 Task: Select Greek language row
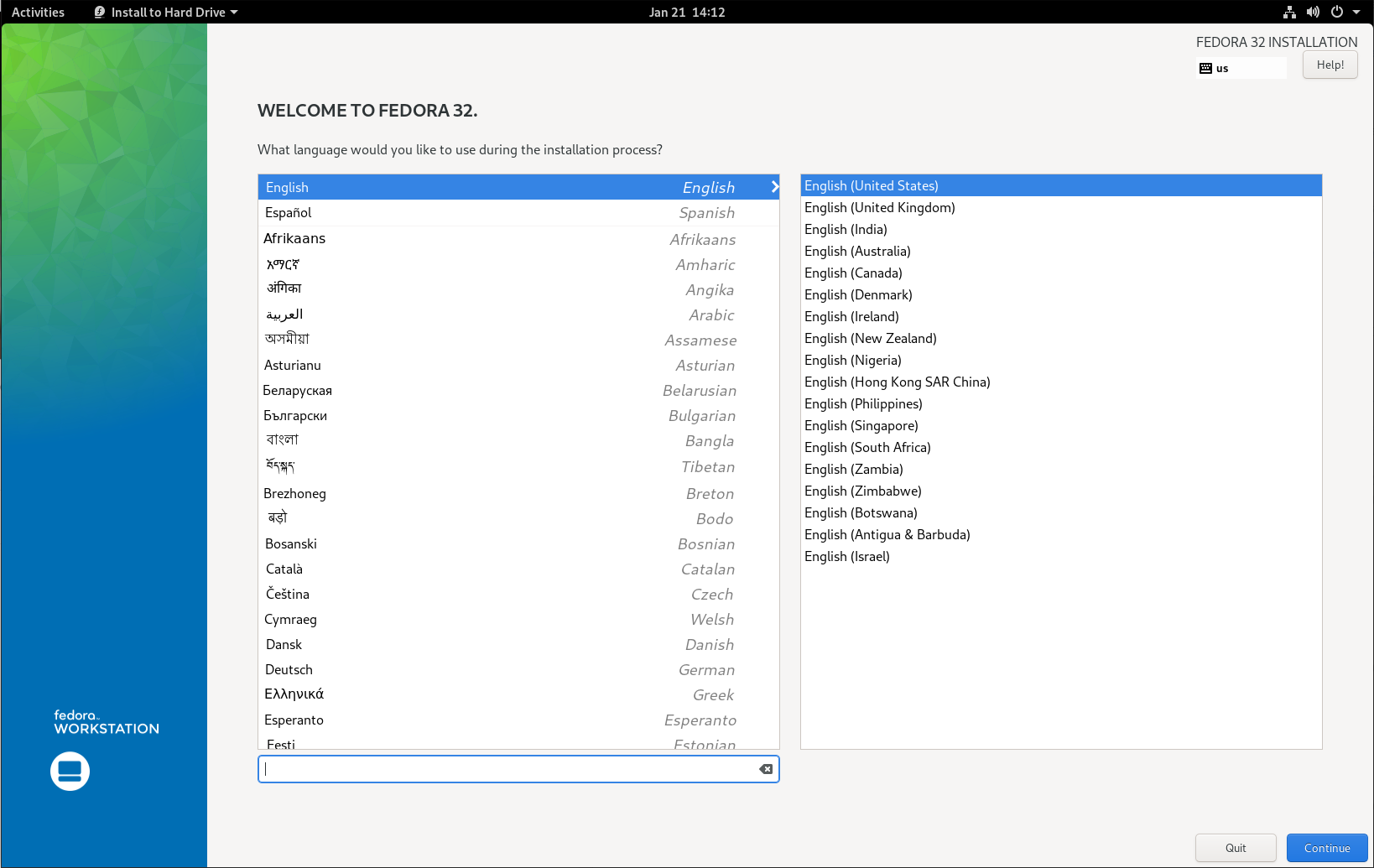coord(518,694)
